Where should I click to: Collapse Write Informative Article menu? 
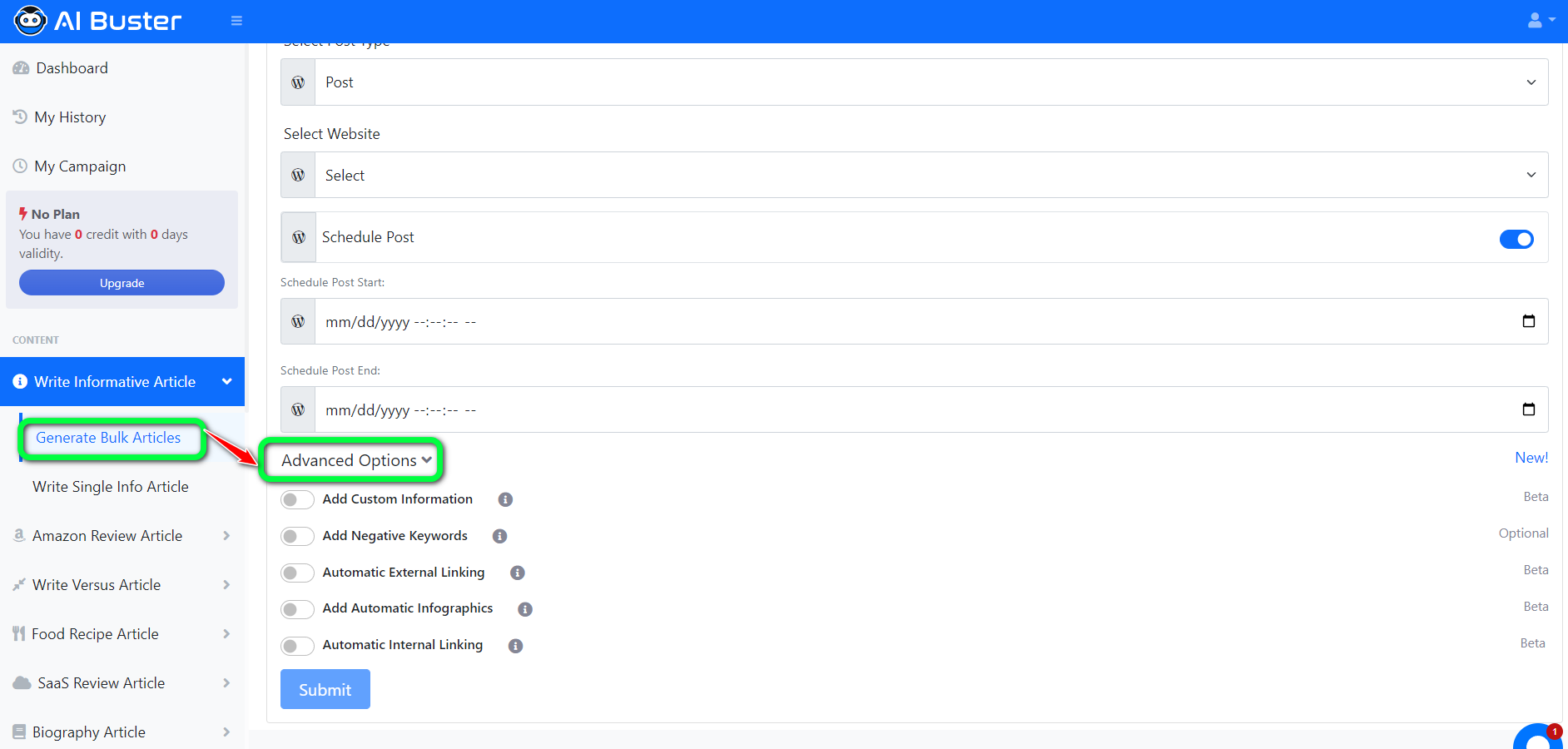click(x=226, y=381)
